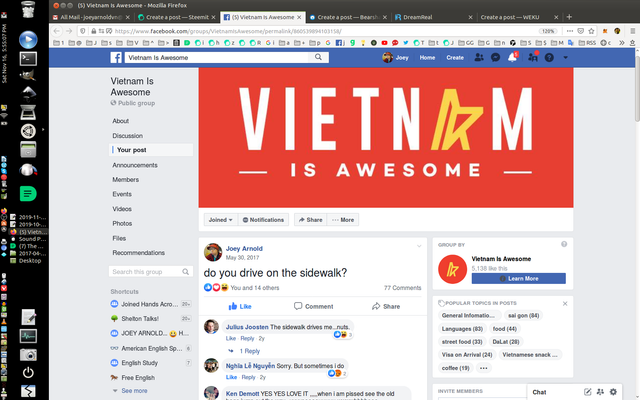Image resolution: width=640 pixels, height=400 pixels.
Task: Open the trash can icon in dock
Action: pyautogui.click(x=28, y=9)
